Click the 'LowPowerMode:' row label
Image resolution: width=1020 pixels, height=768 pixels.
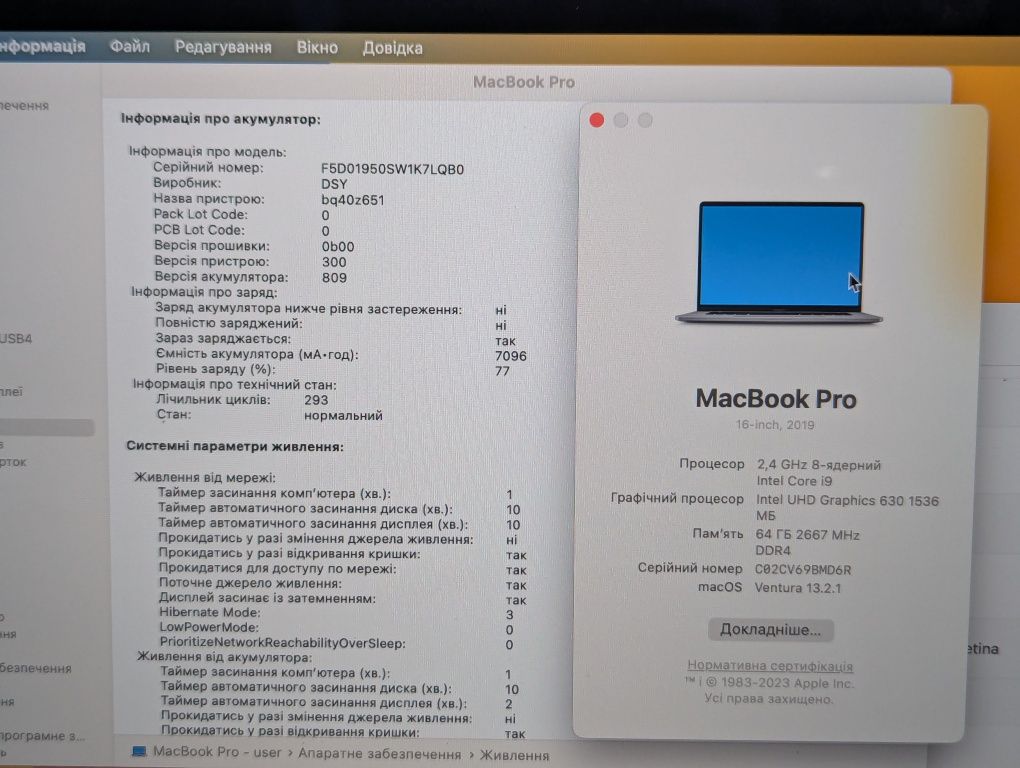pos(209,627)
